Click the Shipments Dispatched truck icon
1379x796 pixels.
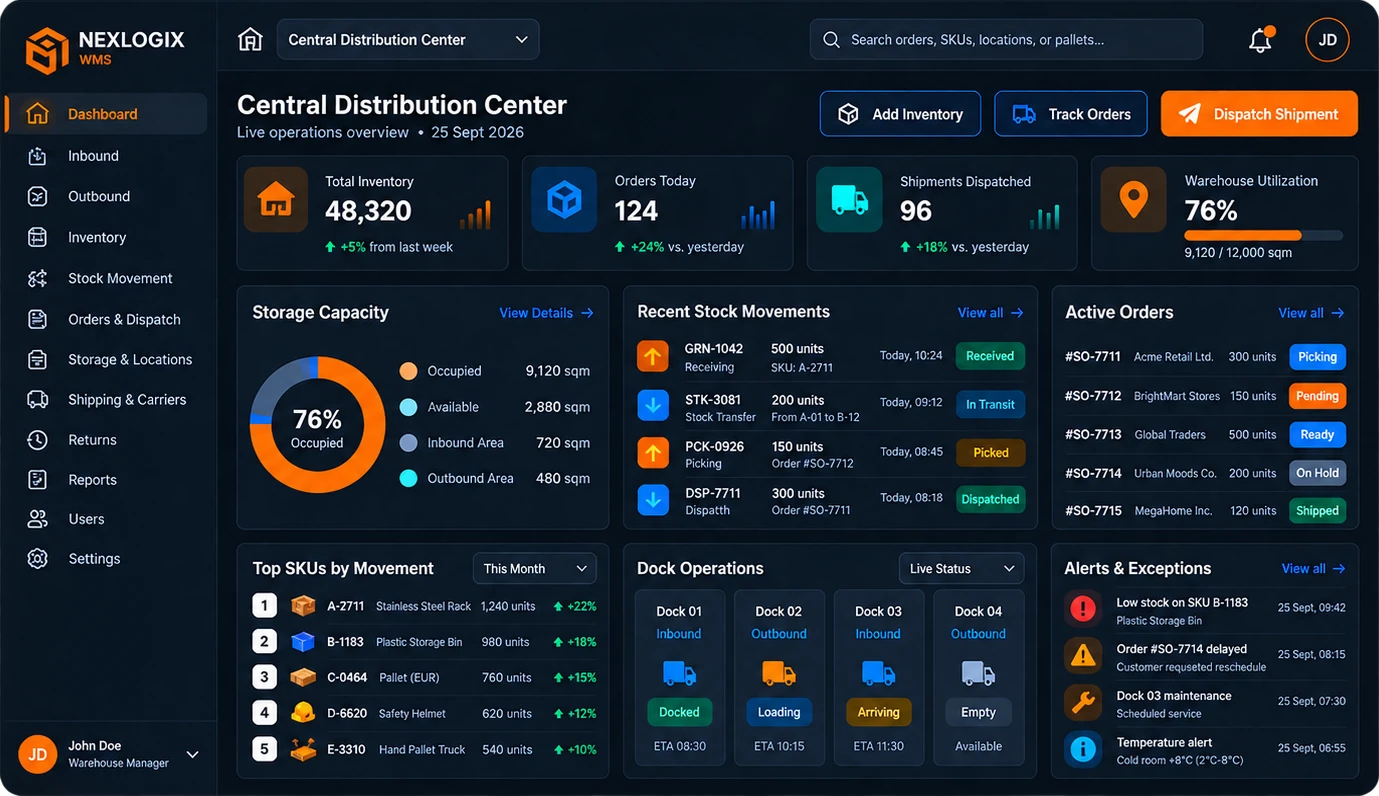tap(849, 200)
